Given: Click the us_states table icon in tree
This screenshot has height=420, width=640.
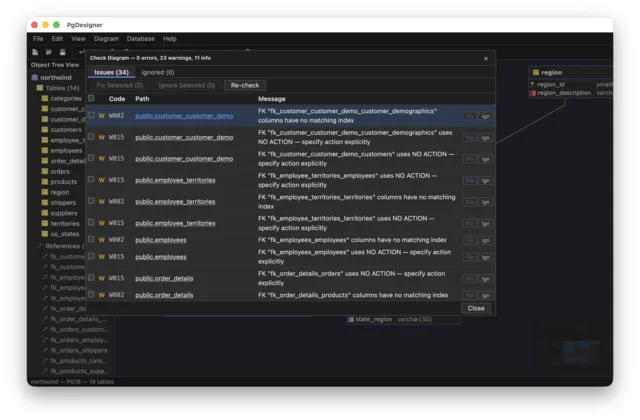Looking at the screenshot, I should [45, 233].
